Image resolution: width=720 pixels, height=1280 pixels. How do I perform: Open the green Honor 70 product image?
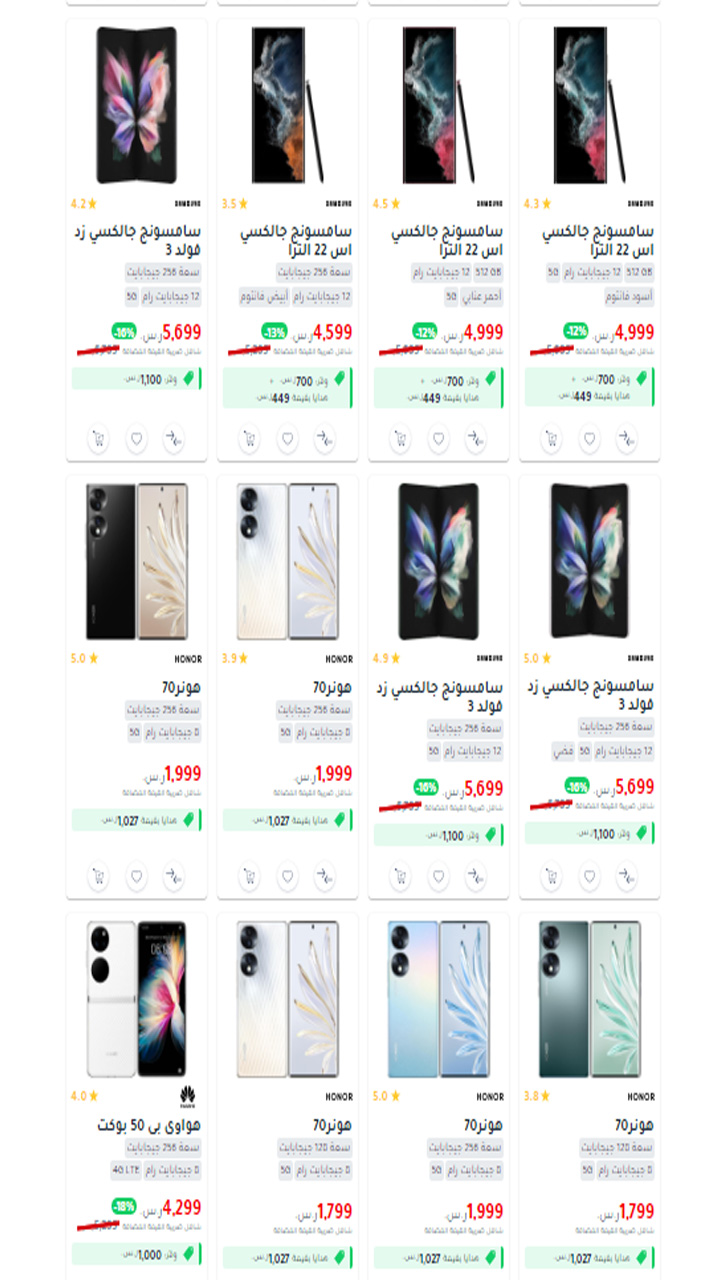click(589, 998)
